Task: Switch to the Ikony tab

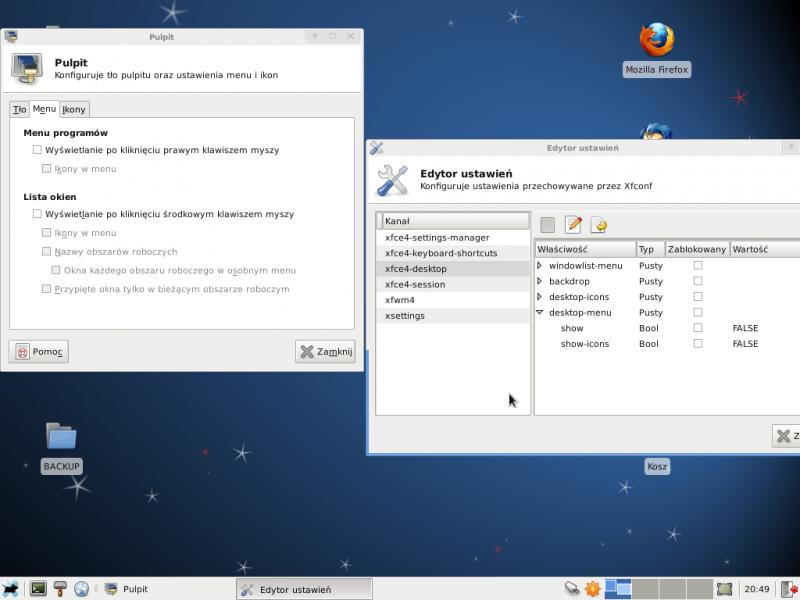Action: [74, 109]
